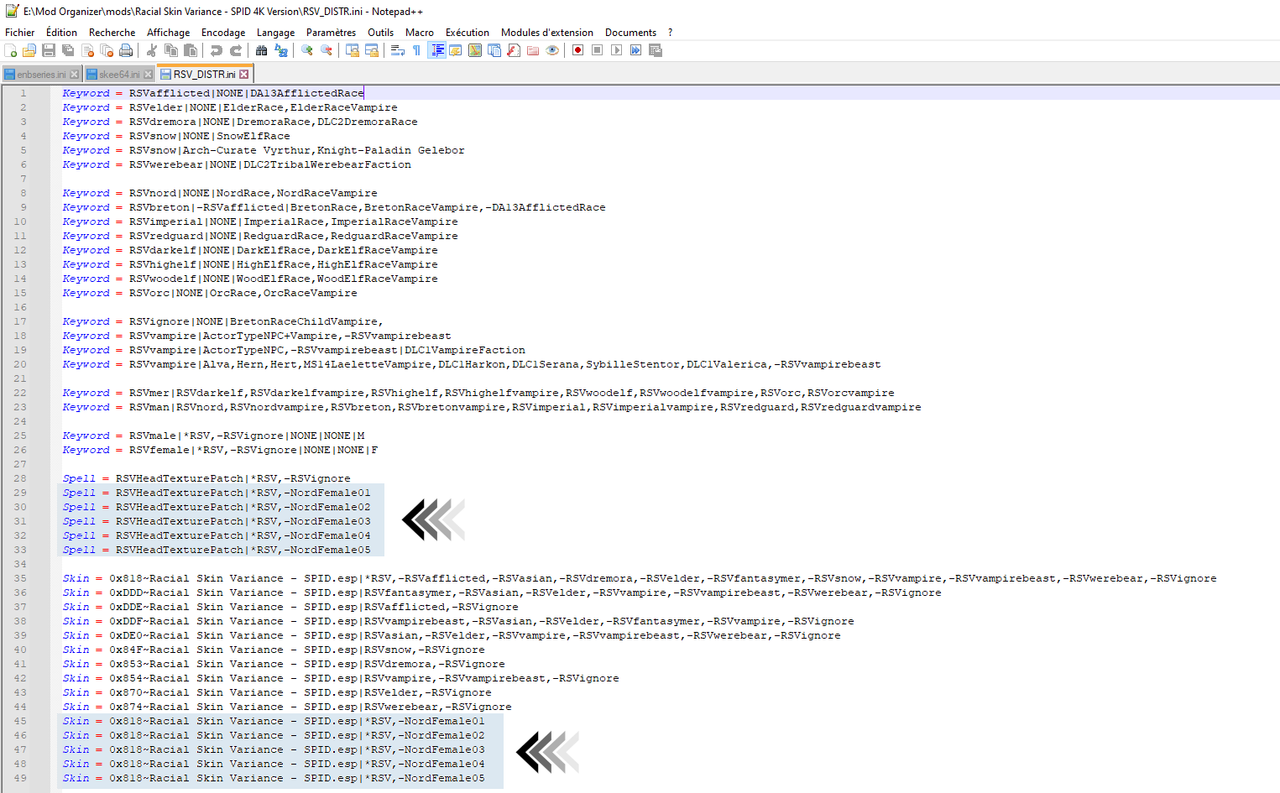
Task: Open the Encodage menu
Action: click(223, 32)
